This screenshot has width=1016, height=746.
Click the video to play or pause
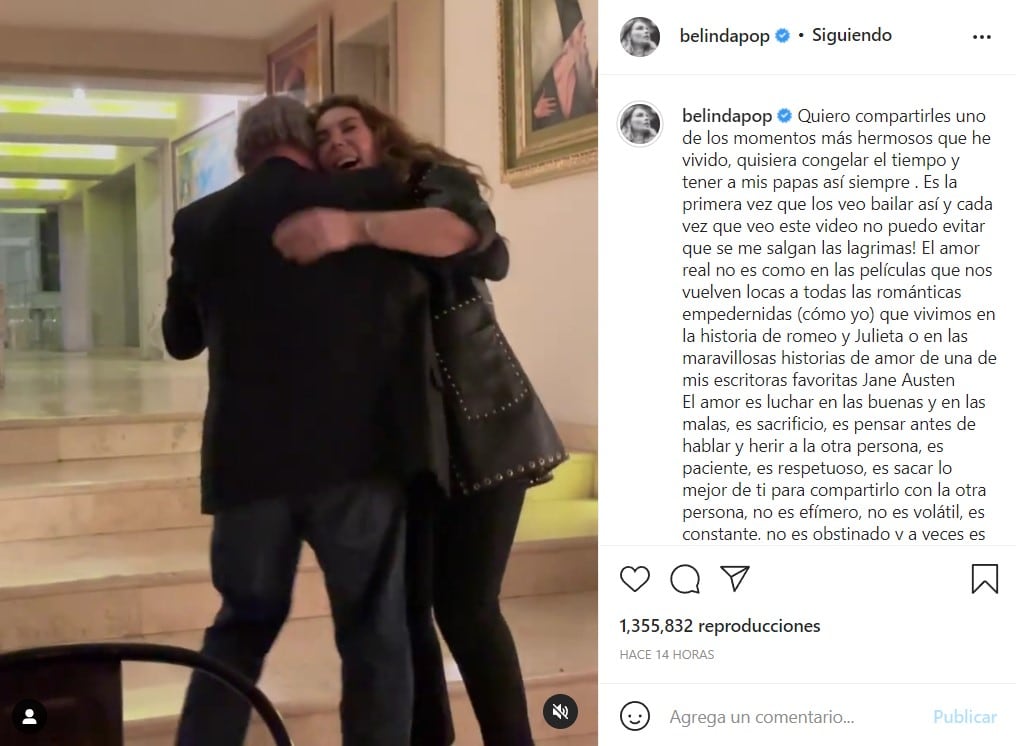click(x=299, y=373)
